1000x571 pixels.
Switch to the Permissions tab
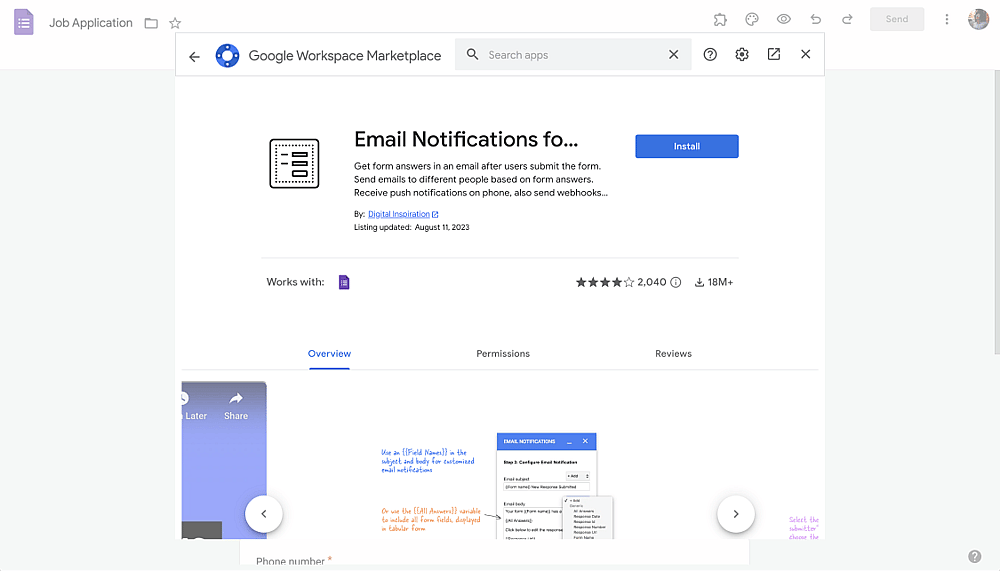click(x=503, y=353)
